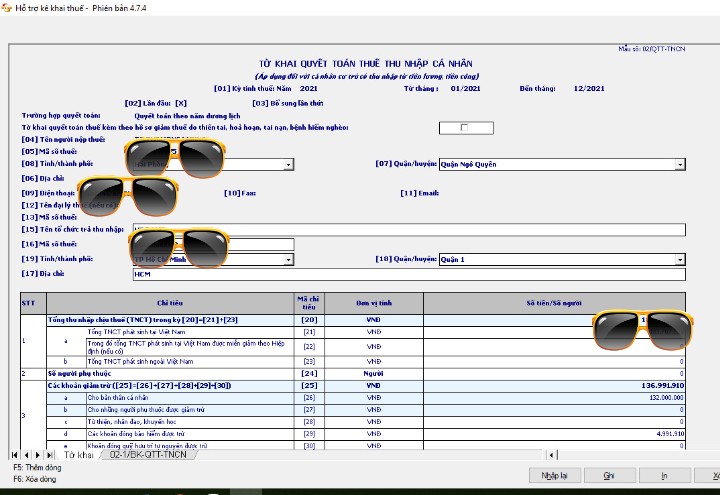Screen dimensions: 720x495
Task: Open the 02-1/BK-QTT-TNCN sheet tab
Action: coord(148,455)
